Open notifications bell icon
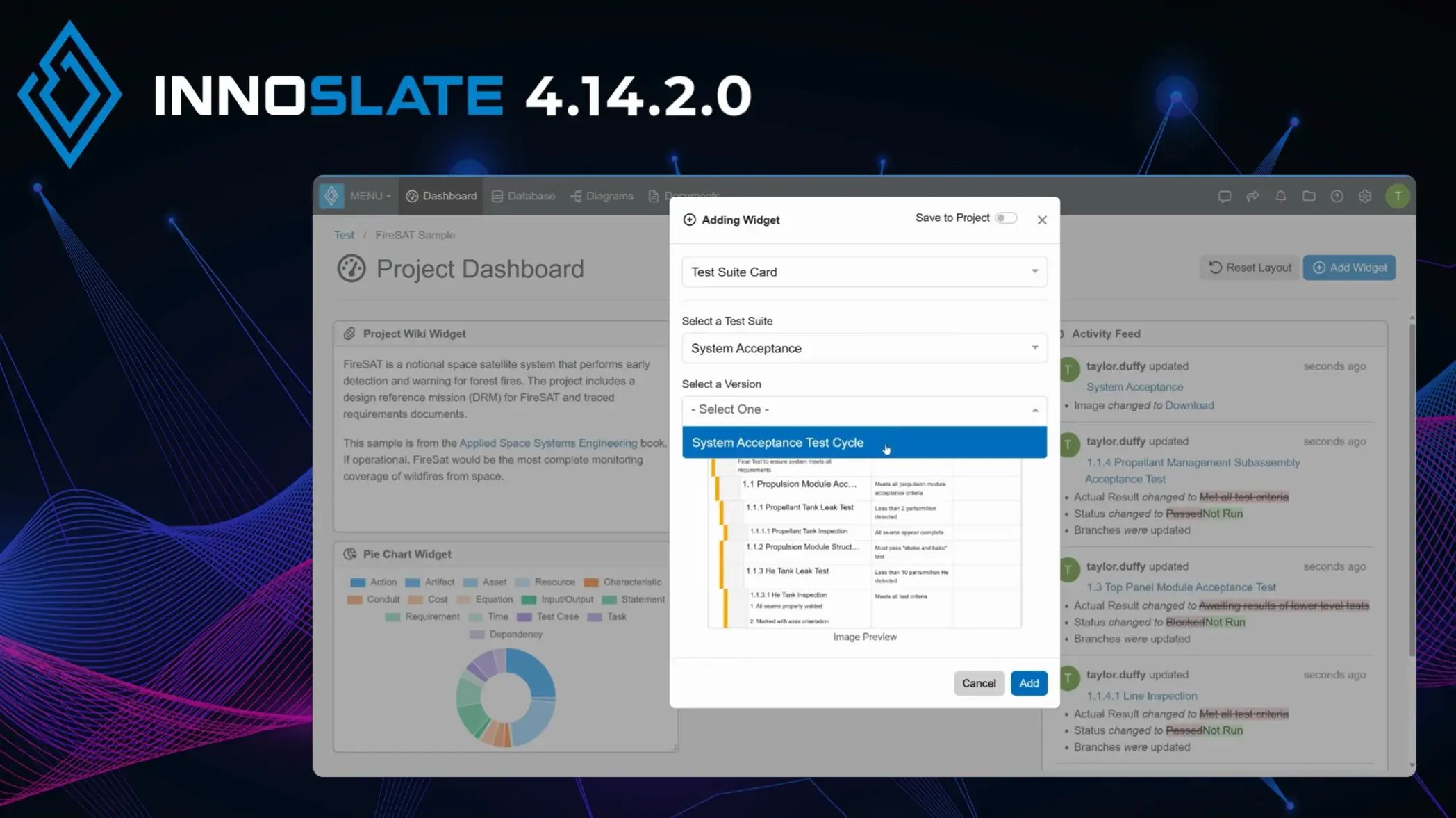Image resolution: width=1456 pixels, height=818 pixels. click(1280, 197)
